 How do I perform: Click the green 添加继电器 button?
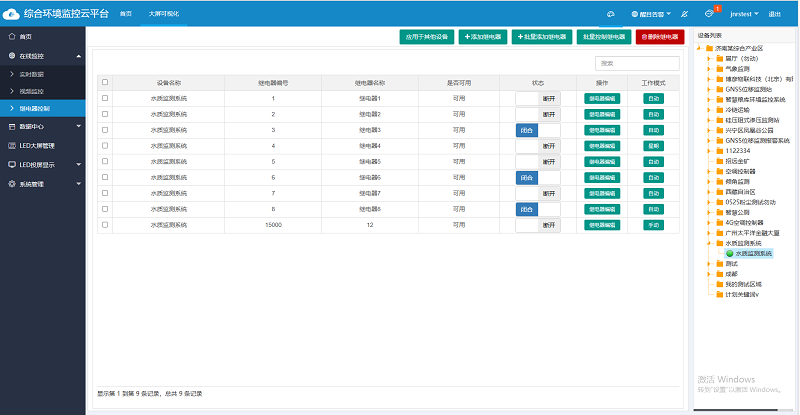(482, 37)
